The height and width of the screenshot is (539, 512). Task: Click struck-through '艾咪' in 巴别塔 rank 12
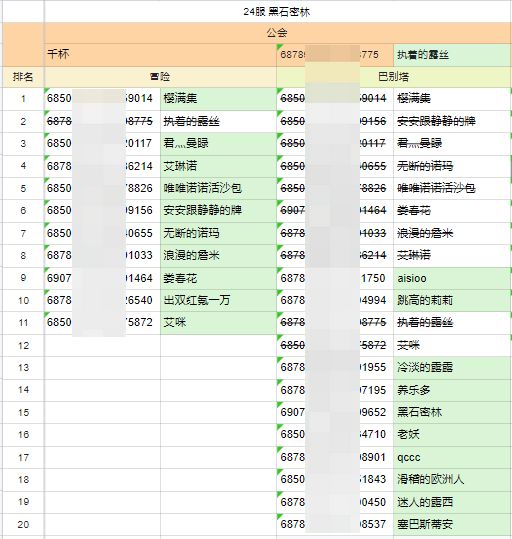pos(452,345)
